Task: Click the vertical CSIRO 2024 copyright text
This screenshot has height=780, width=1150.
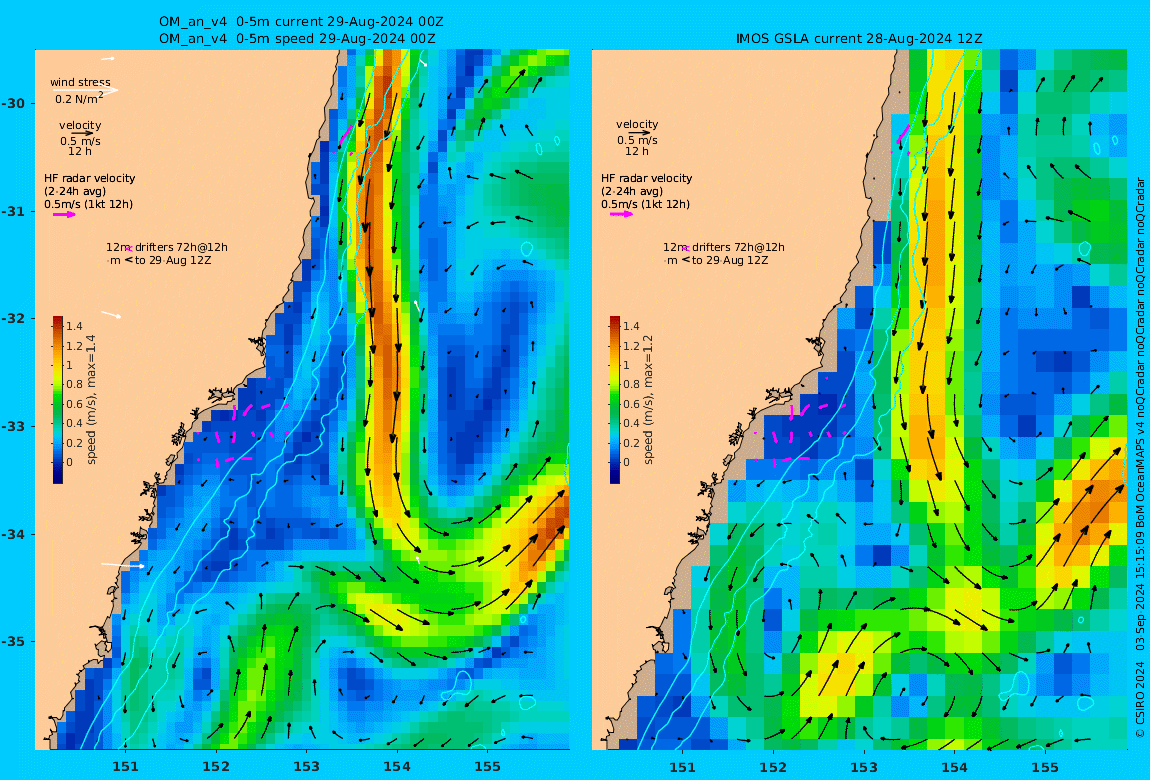Action: click(x=1140, y=458)
